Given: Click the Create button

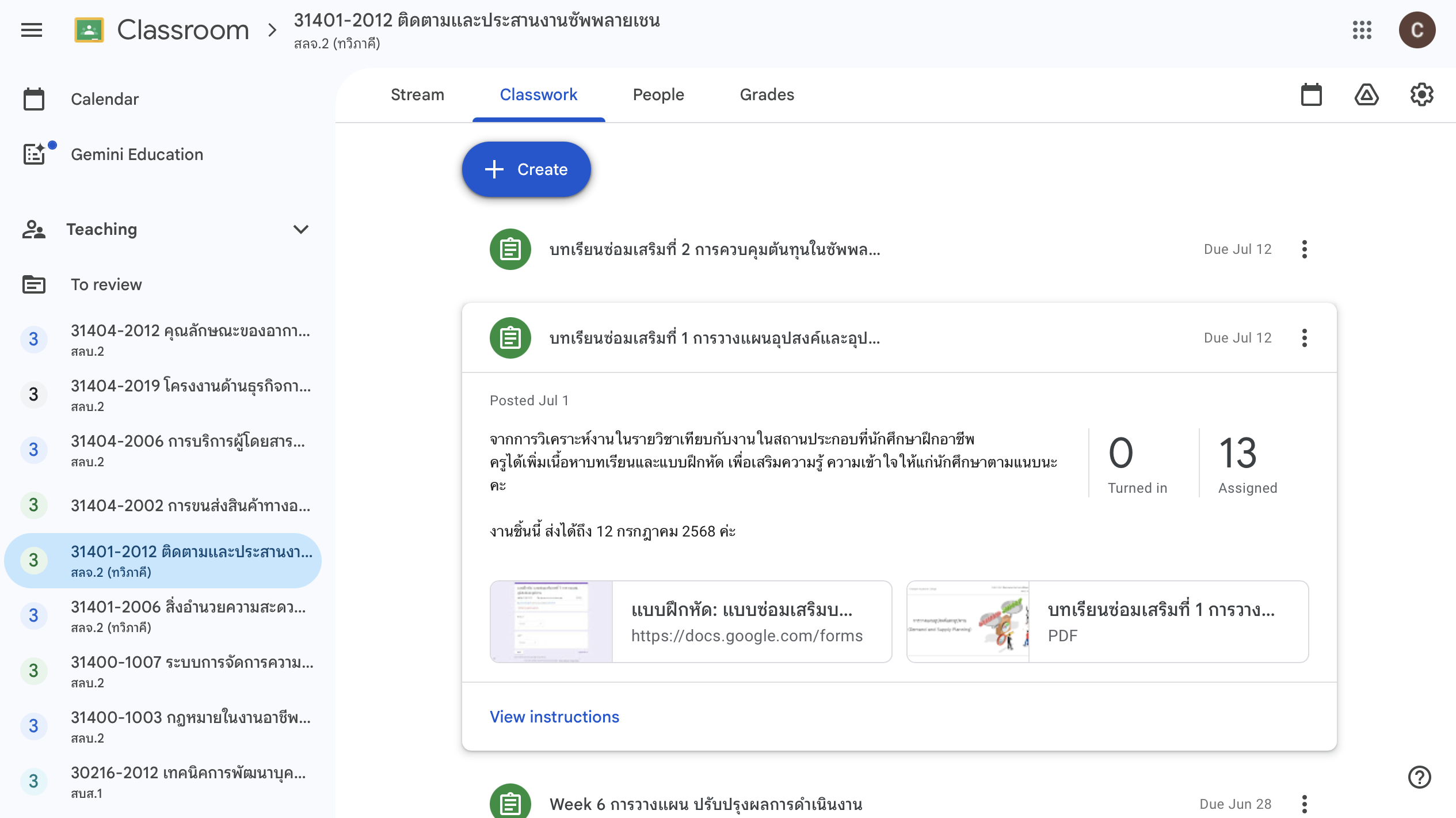Looking at the screenshot, I should coord(526,169).
